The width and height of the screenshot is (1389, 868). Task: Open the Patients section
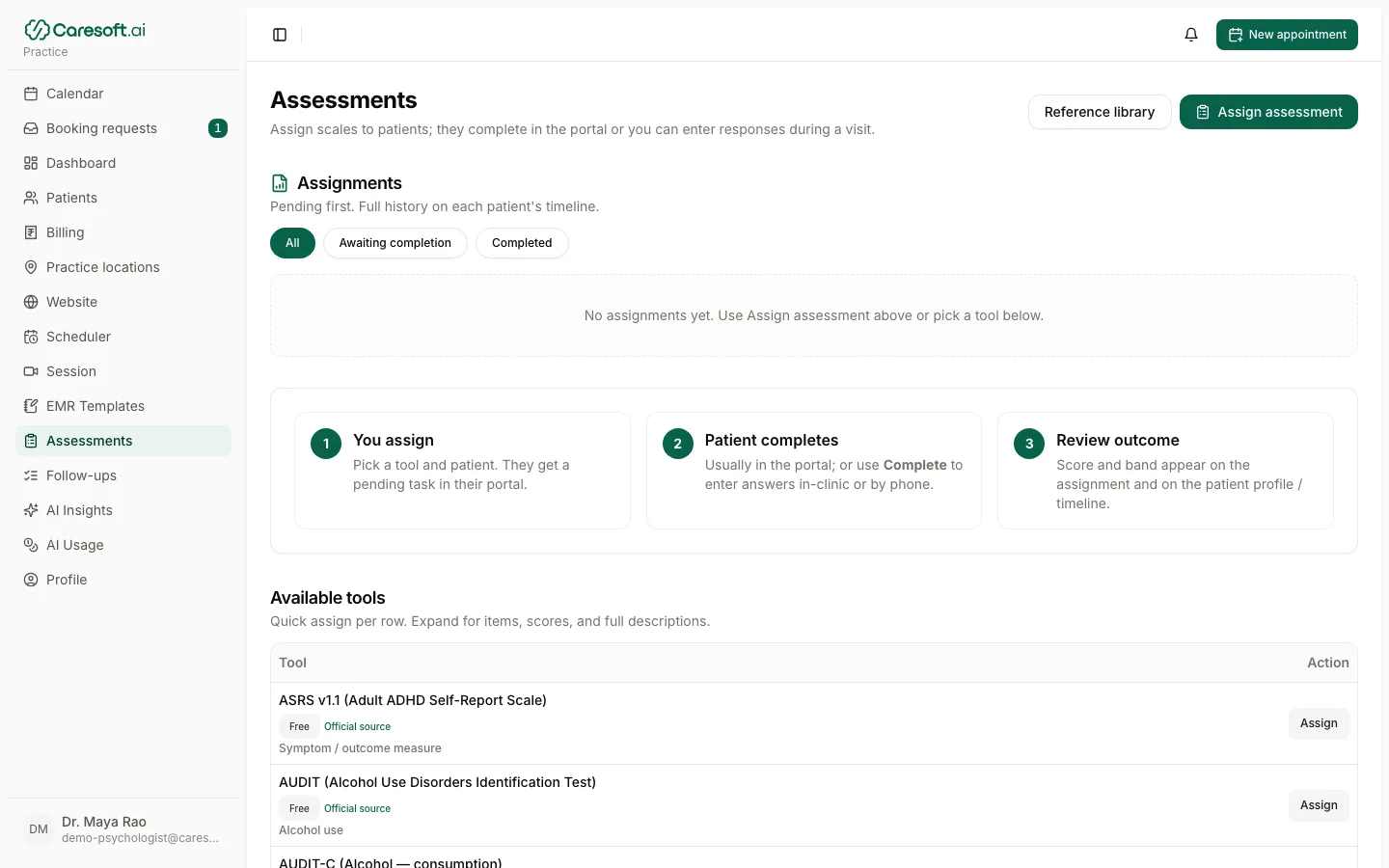(x=123, y=198)
